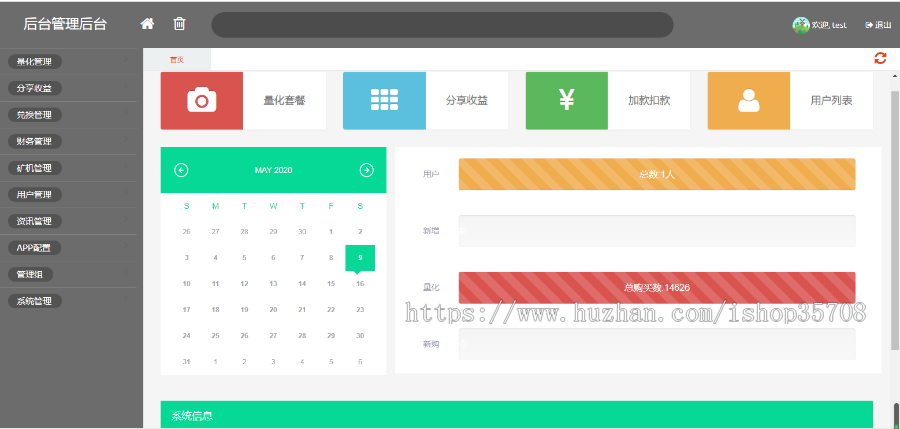The height and width of the screenshot is (429, 900).
Task: Select day 25 in the calendar
Action: tap(215, 335)
